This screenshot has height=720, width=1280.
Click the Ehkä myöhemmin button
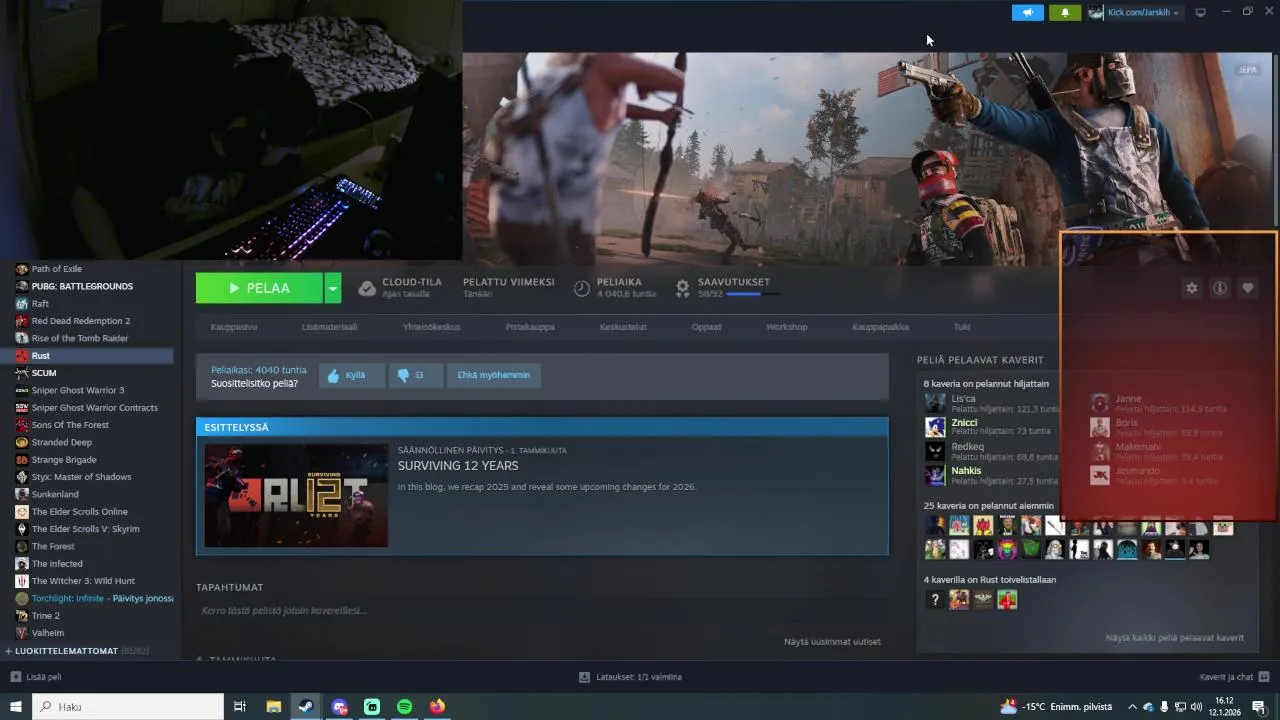click(x=493, y=376)
